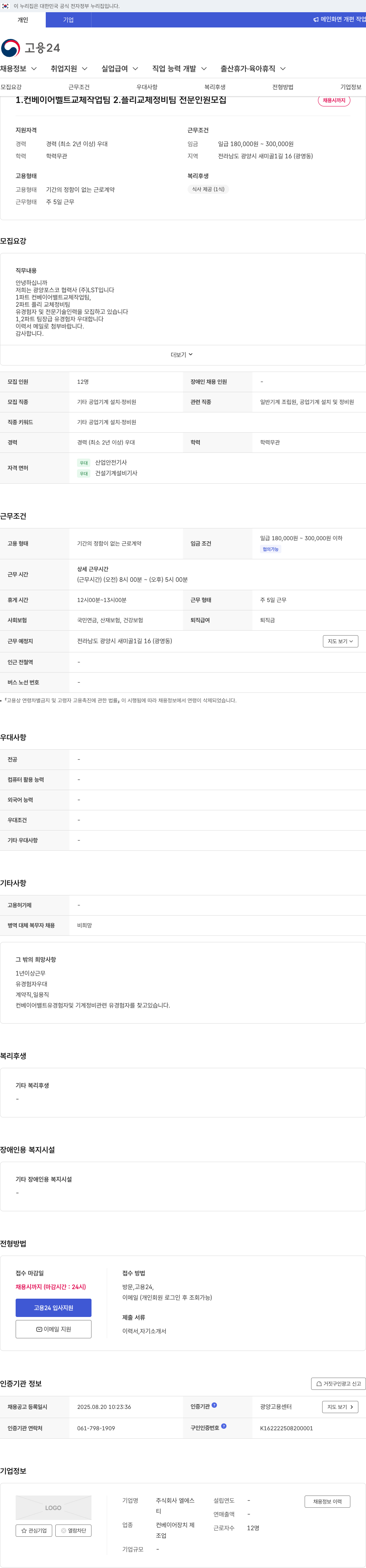Open the 채용정보 menu
Viewport: 366px width, 1568px height.
[x=19, y=69]
